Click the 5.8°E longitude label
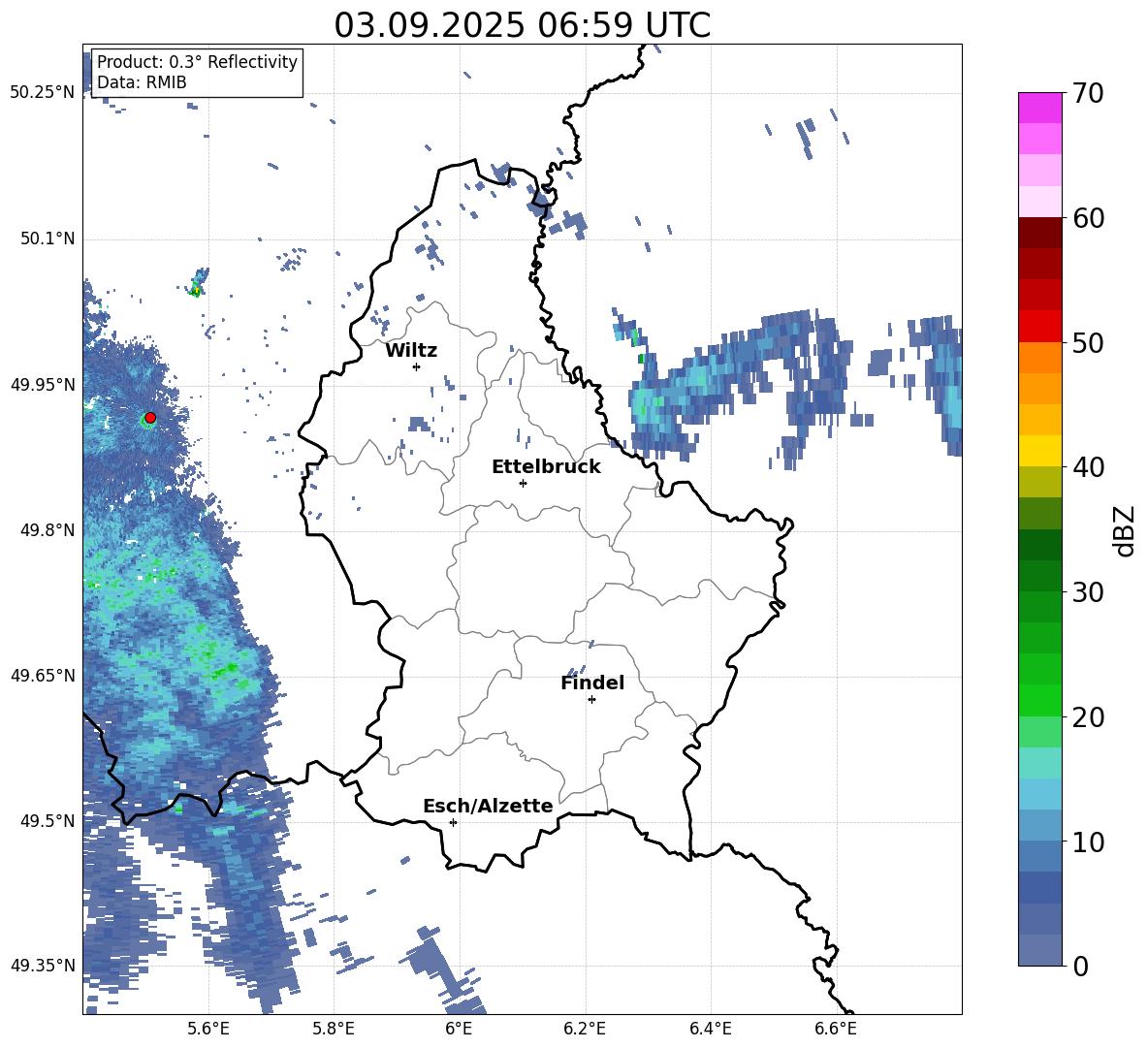Image resolution: width=1148 pixels, height=1048 pixels. click(334, 1029)
